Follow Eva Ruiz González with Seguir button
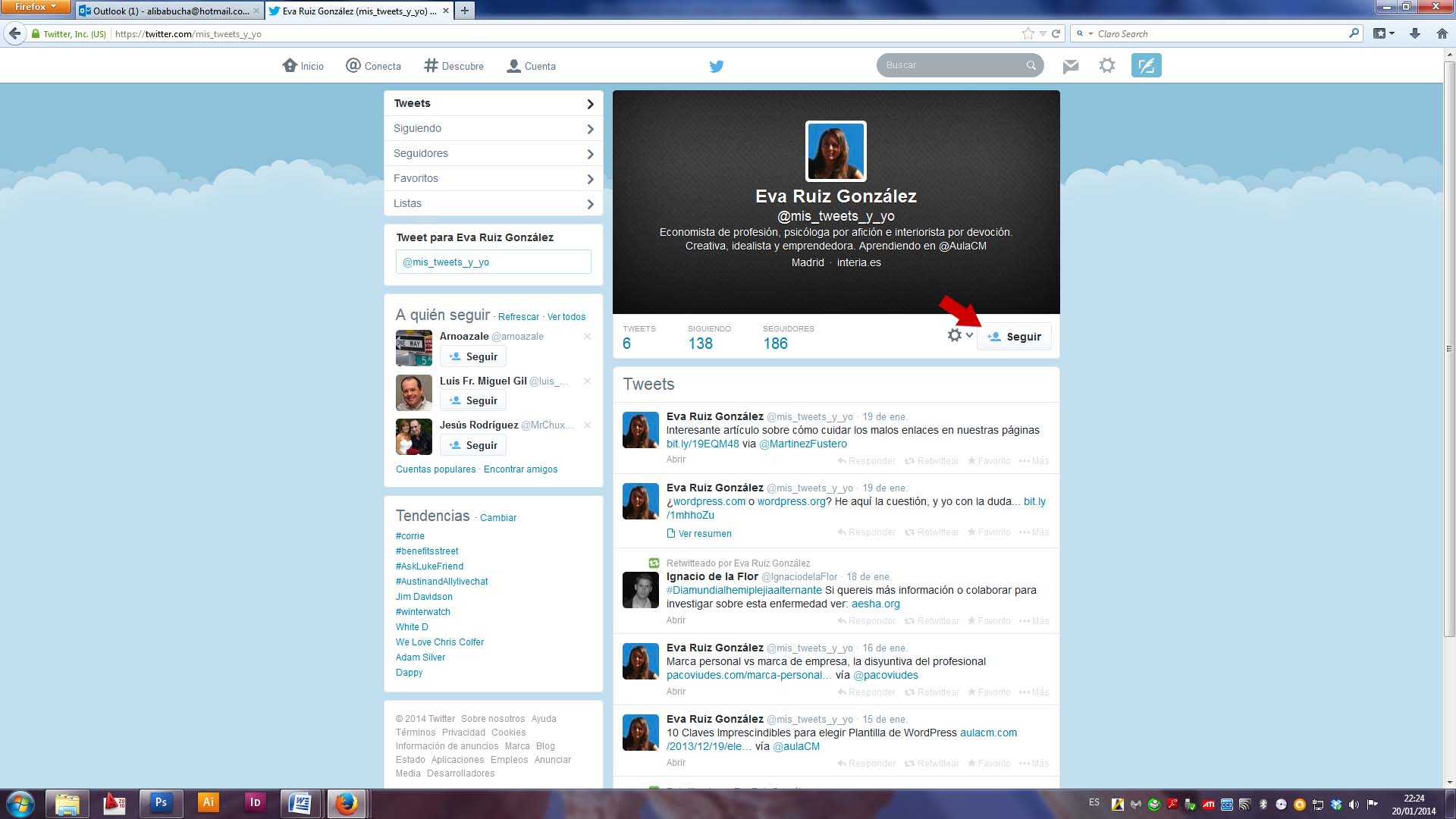Image resolution: width=1456 pixels, height=819 pixels. 1014,337
